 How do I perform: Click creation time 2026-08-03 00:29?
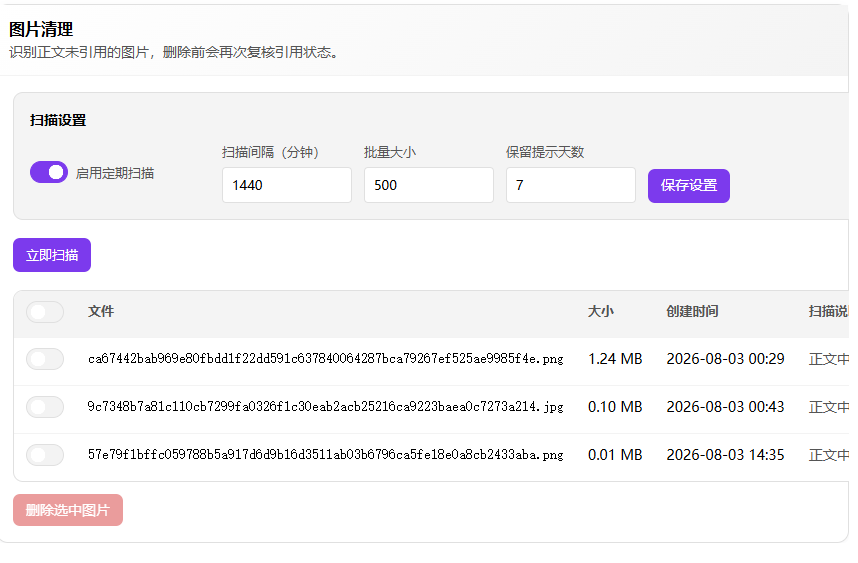[x=725, y=359]
